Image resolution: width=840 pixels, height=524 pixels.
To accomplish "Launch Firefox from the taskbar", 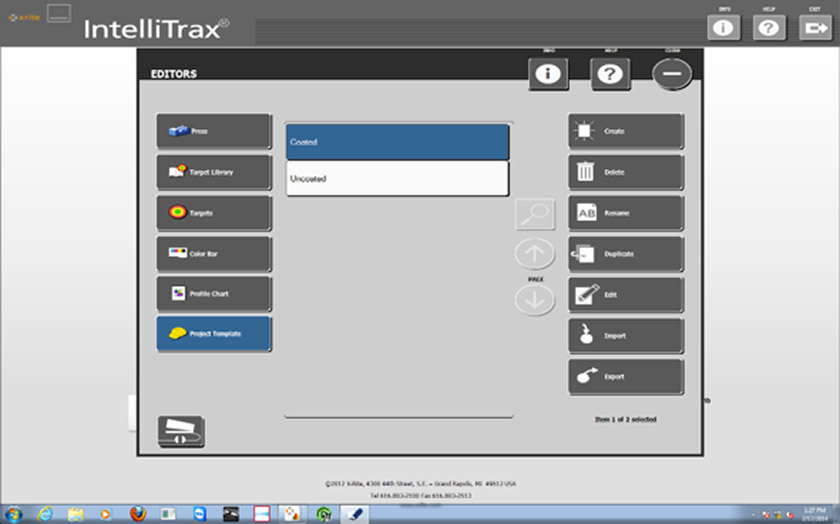I will (138, 514).
